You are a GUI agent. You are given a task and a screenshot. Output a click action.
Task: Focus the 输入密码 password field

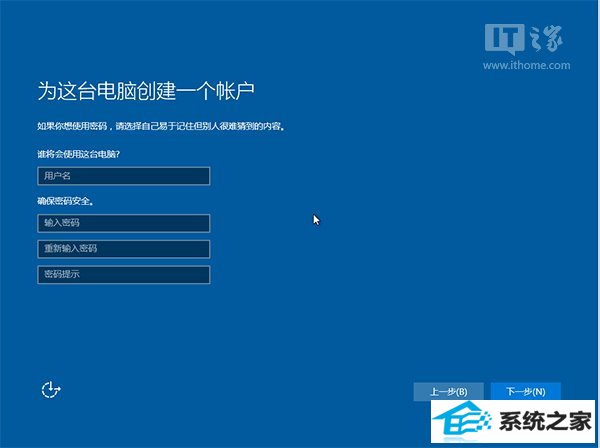124,223
